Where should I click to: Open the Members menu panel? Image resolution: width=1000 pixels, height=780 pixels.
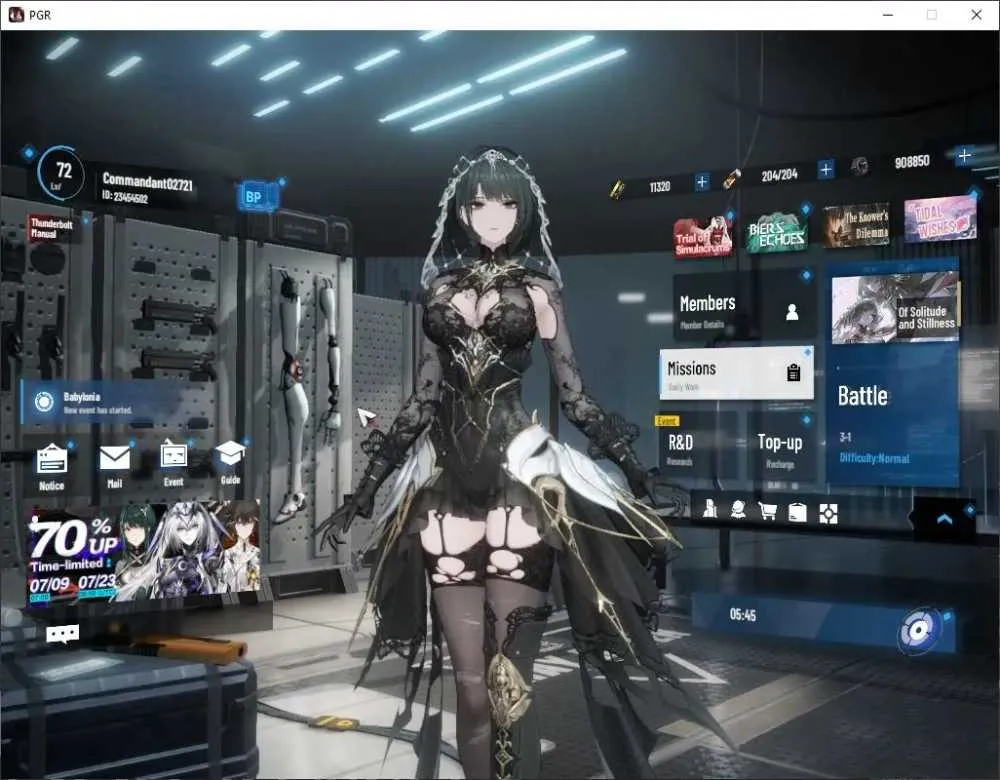click(744, 306)
